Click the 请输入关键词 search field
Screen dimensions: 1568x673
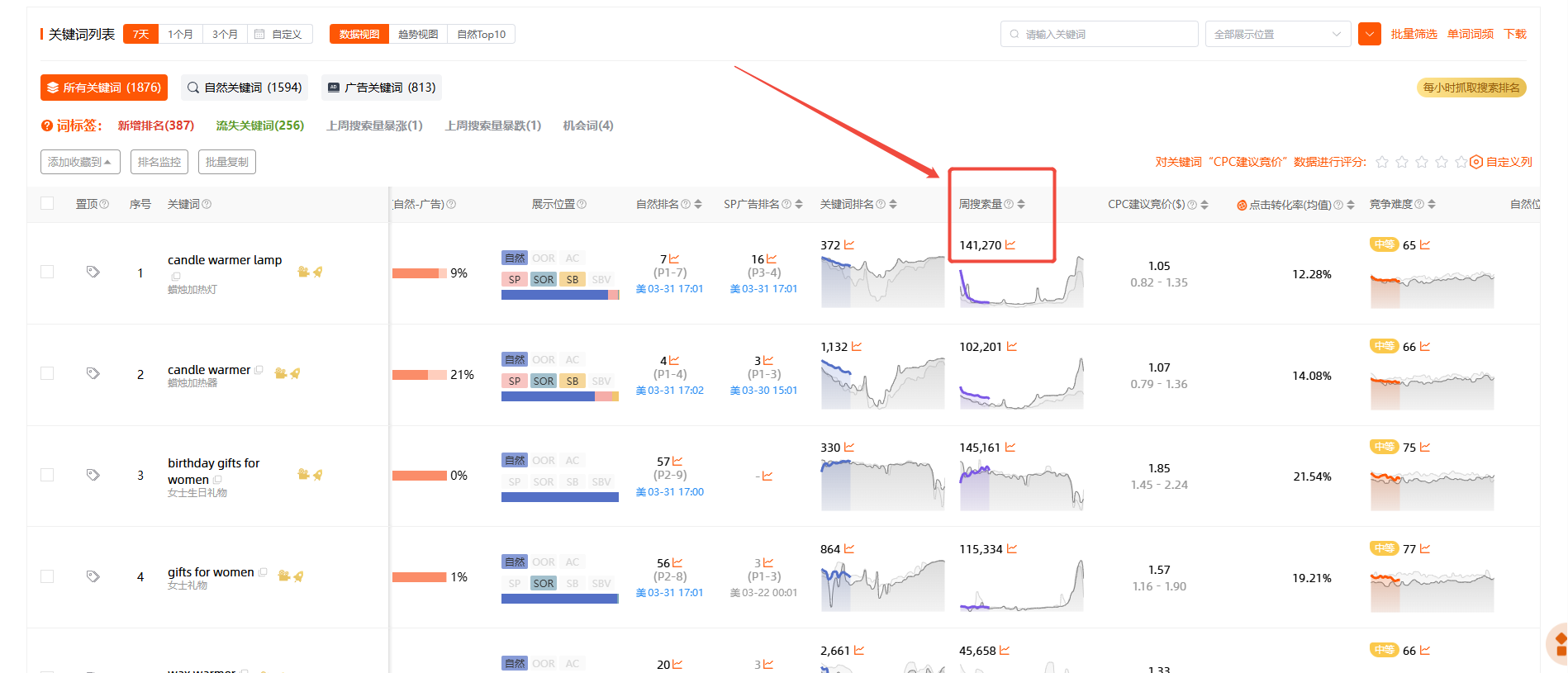pyautogui.click(x=1100, y=34)
